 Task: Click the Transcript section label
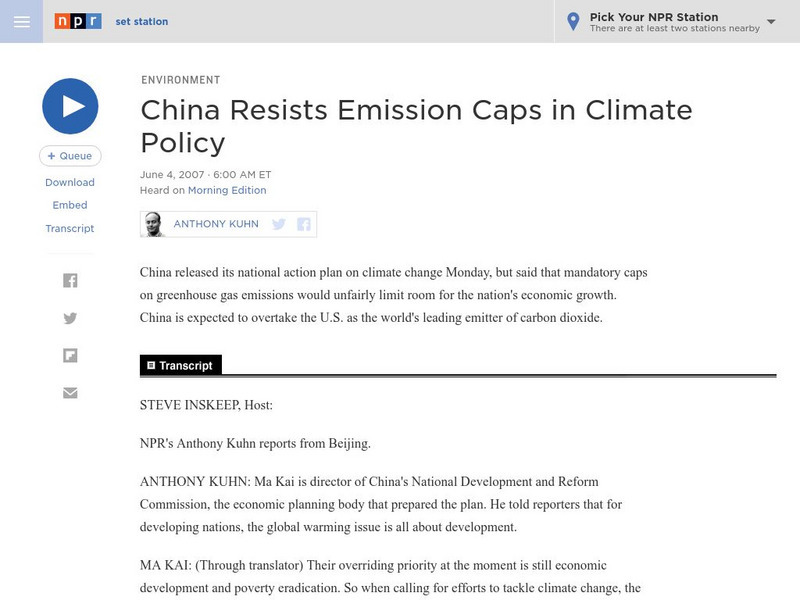[181, 364]
